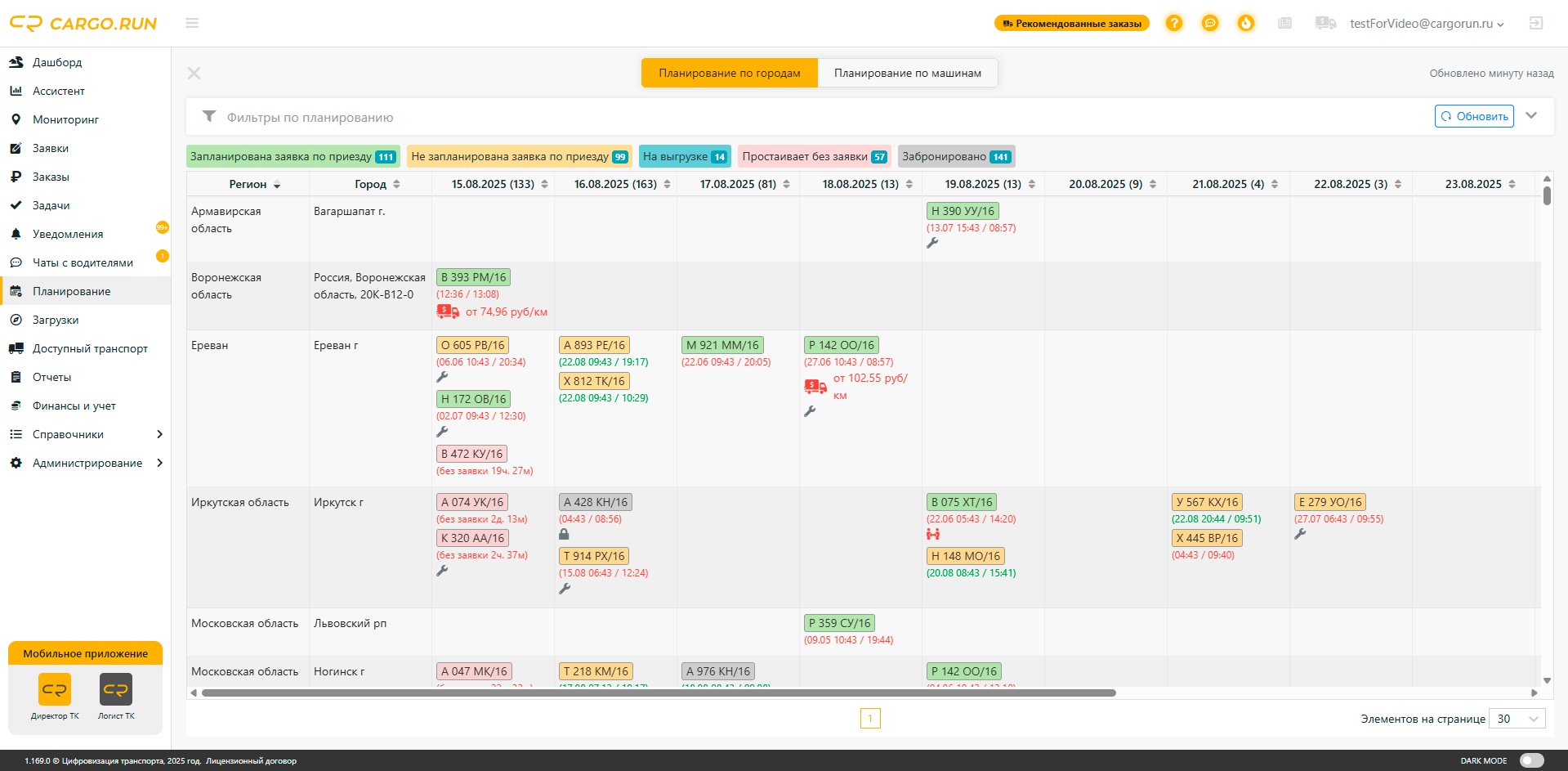1568x771 pixels.
Task: Open the chat messages icon in header
Action: [x=1210, y=23]
